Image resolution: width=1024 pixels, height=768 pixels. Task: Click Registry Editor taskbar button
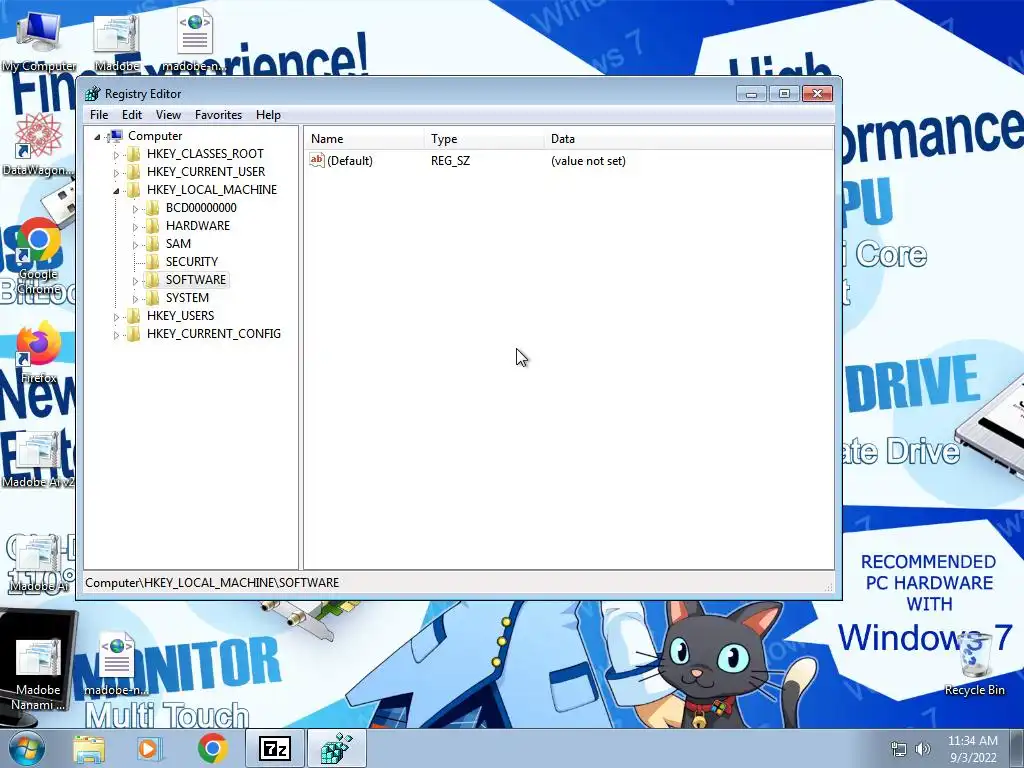[x=336, y=748]
